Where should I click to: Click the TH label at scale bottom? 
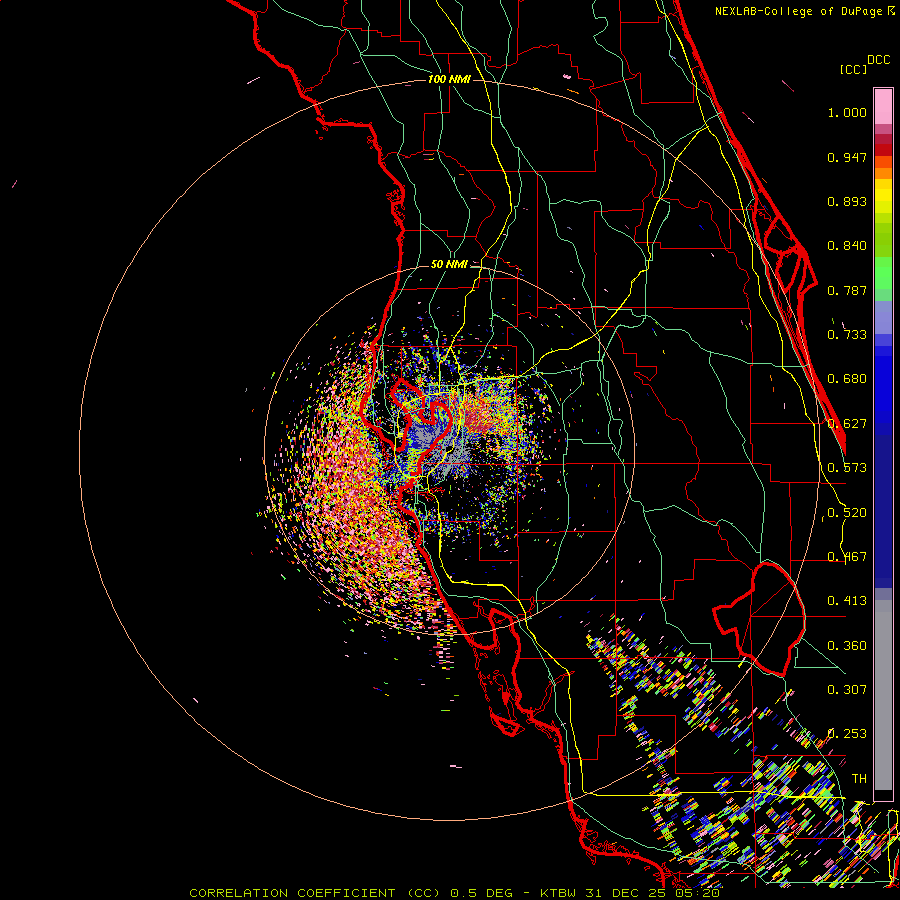859,779
